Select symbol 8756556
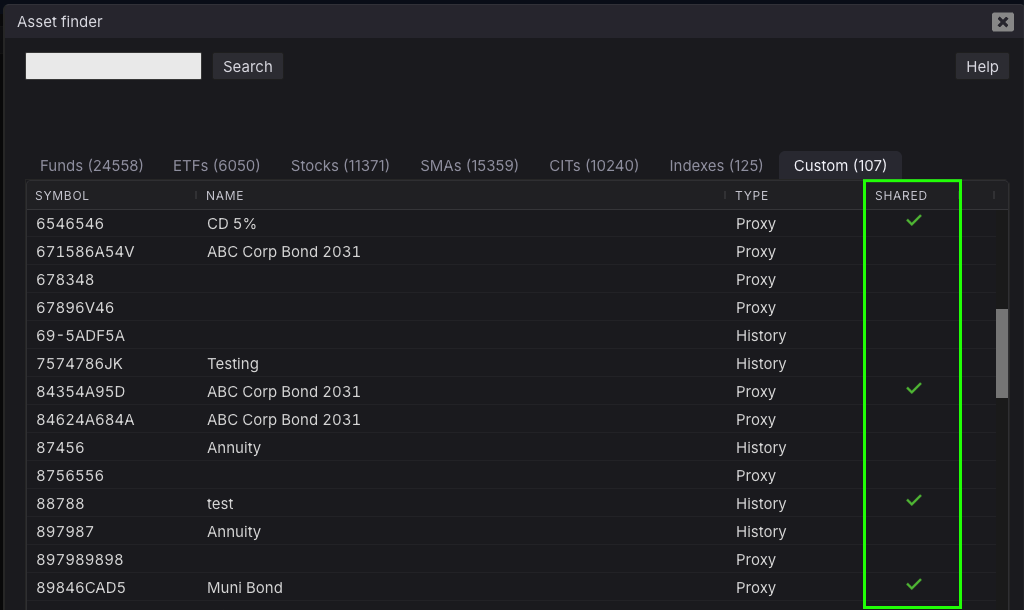Viewport: 1024px width, 610px height. pos(70,477)
